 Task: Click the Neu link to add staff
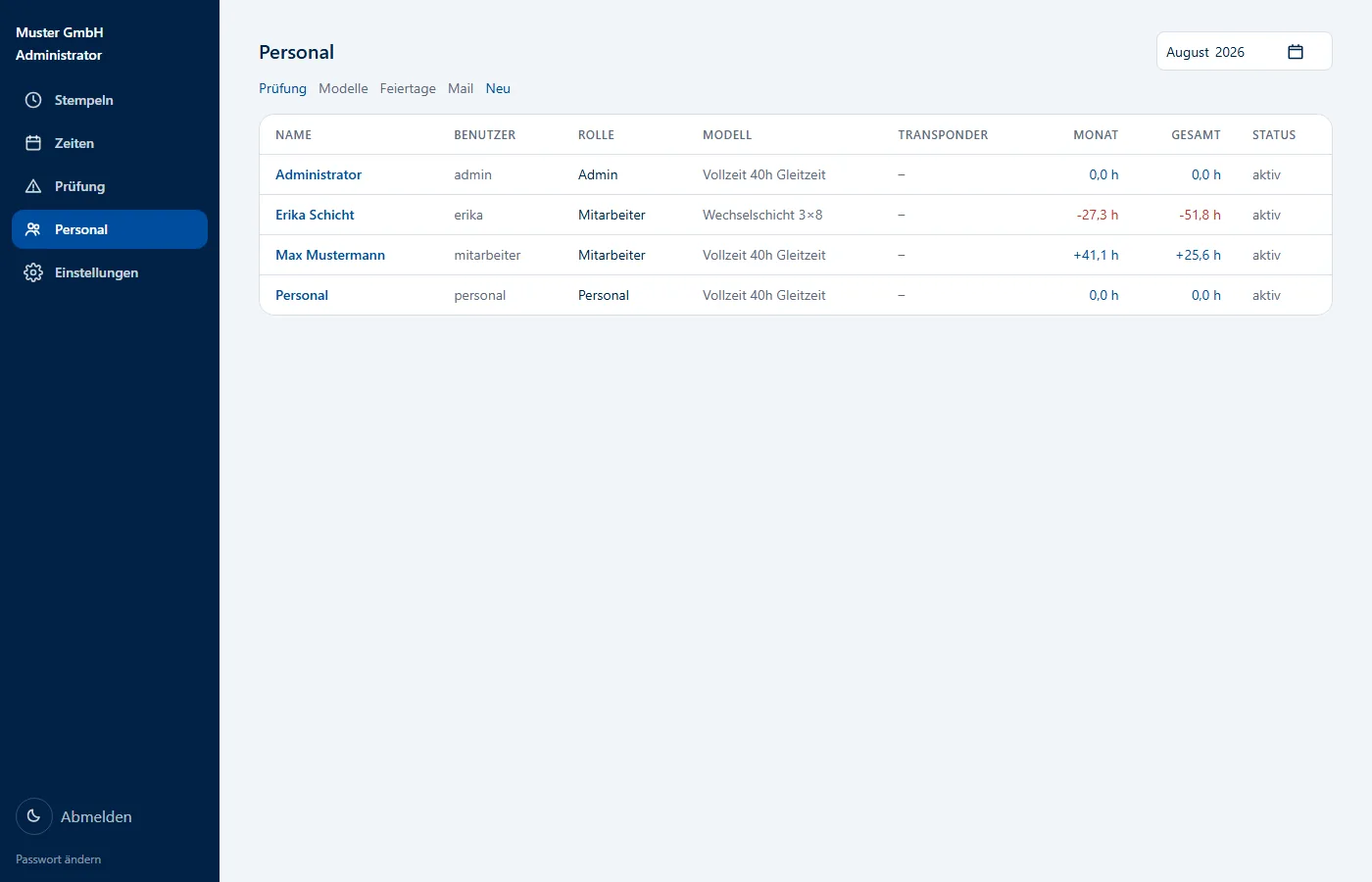(x=498, y=88)
